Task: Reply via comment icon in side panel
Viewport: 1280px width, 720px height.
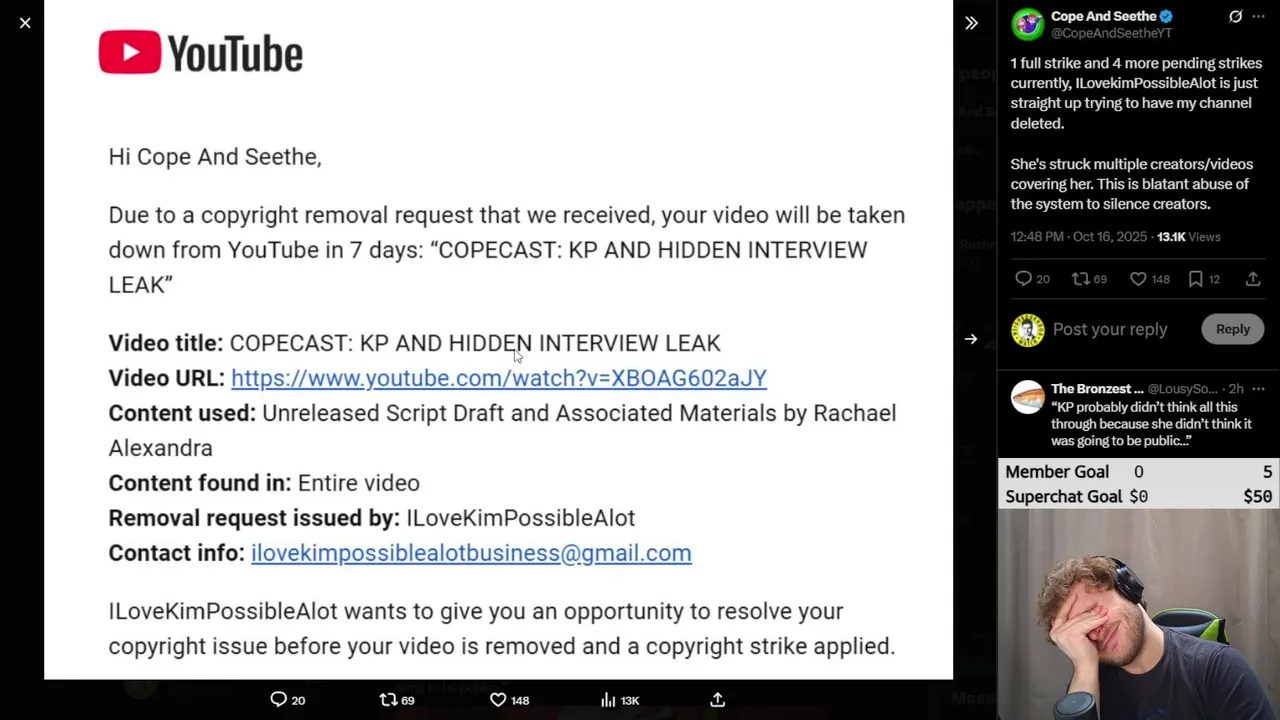Action: [x=1023, y=279]
